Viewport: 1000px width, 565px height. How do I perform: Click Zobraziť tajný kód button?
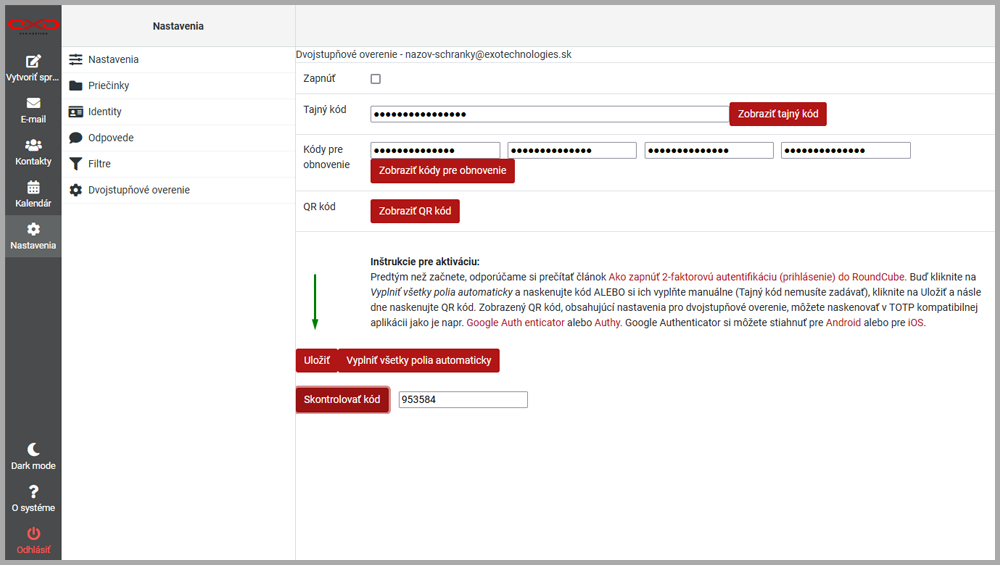point(777,114)
